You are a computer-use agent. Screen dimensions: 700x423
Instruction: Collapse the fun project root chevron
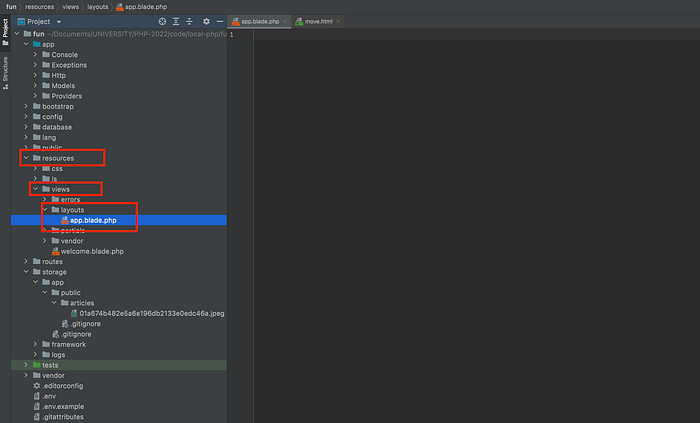click(17, 34)
